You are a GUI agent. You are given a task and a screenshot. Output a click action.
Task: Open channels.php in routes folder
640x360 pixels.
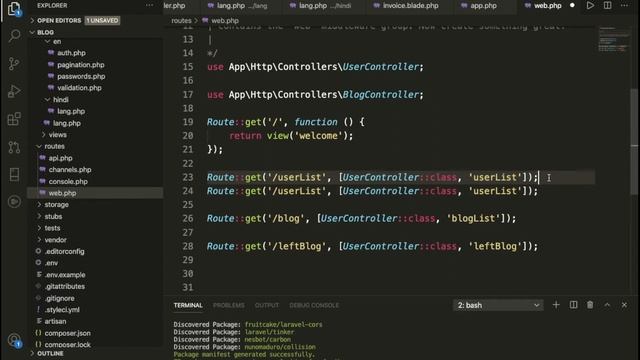pos(70,169)
